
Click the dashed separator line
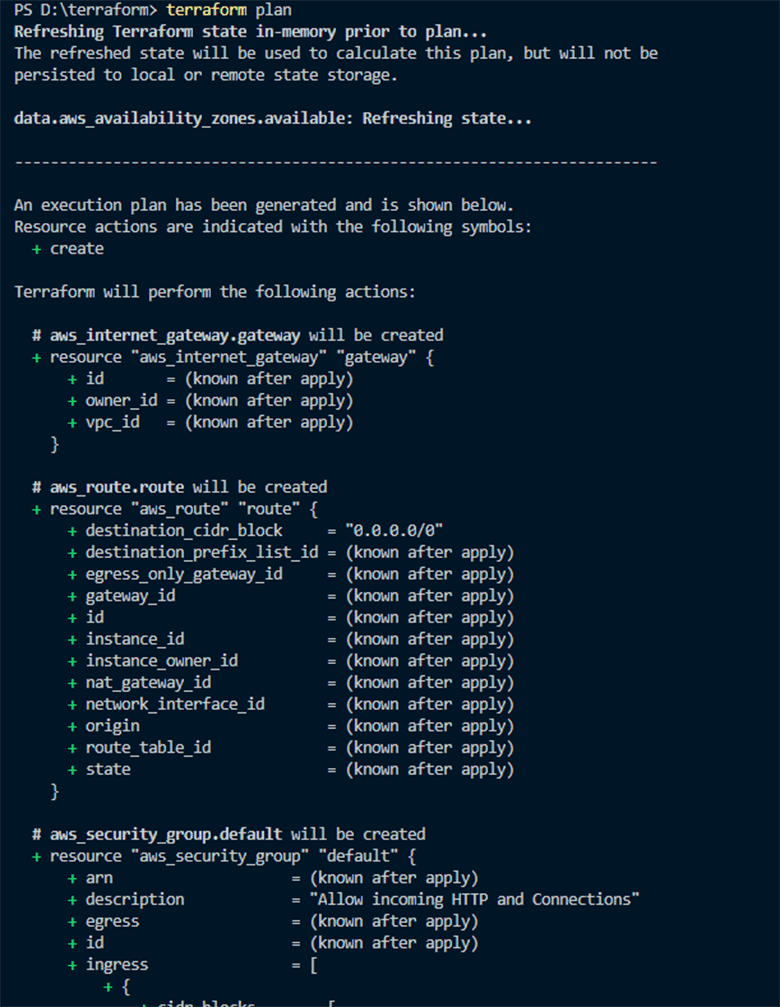click(336, 162)
